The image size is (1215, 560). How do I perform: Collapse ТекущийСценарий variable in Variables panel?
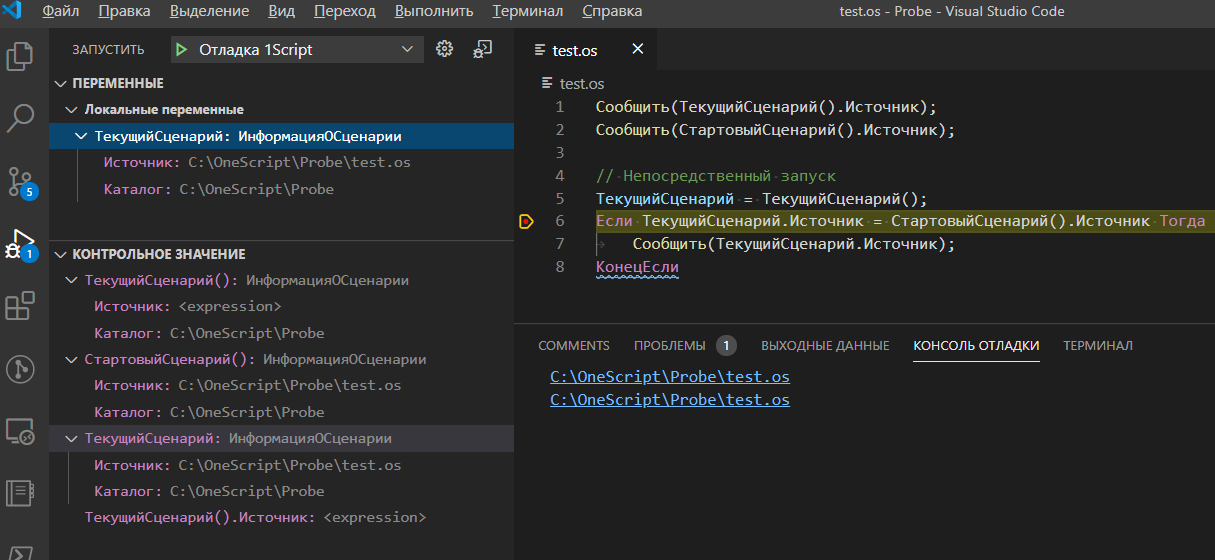tap(80, 137)
